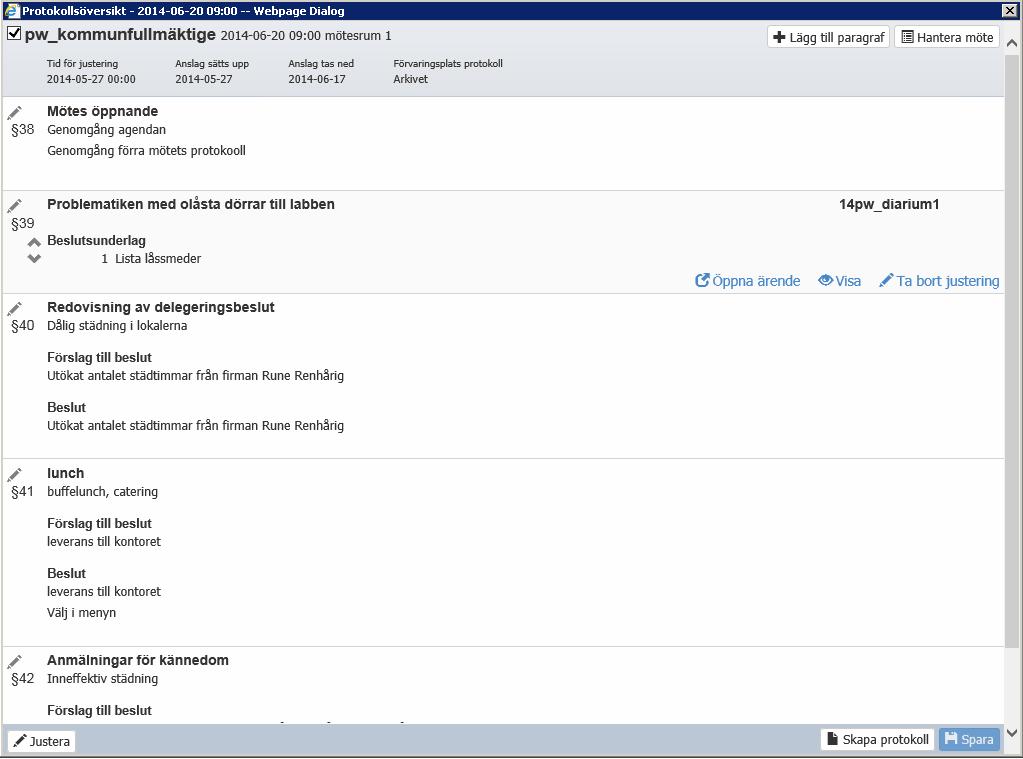Click text 'Inneffektiv städning'
This screenshot has height=759, width=1023.
[102, 679]
